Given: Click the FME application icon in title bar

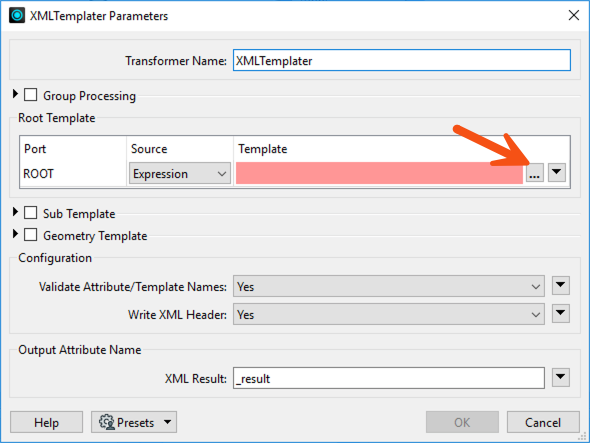Looking at the screenshot, I should [17, 15].
